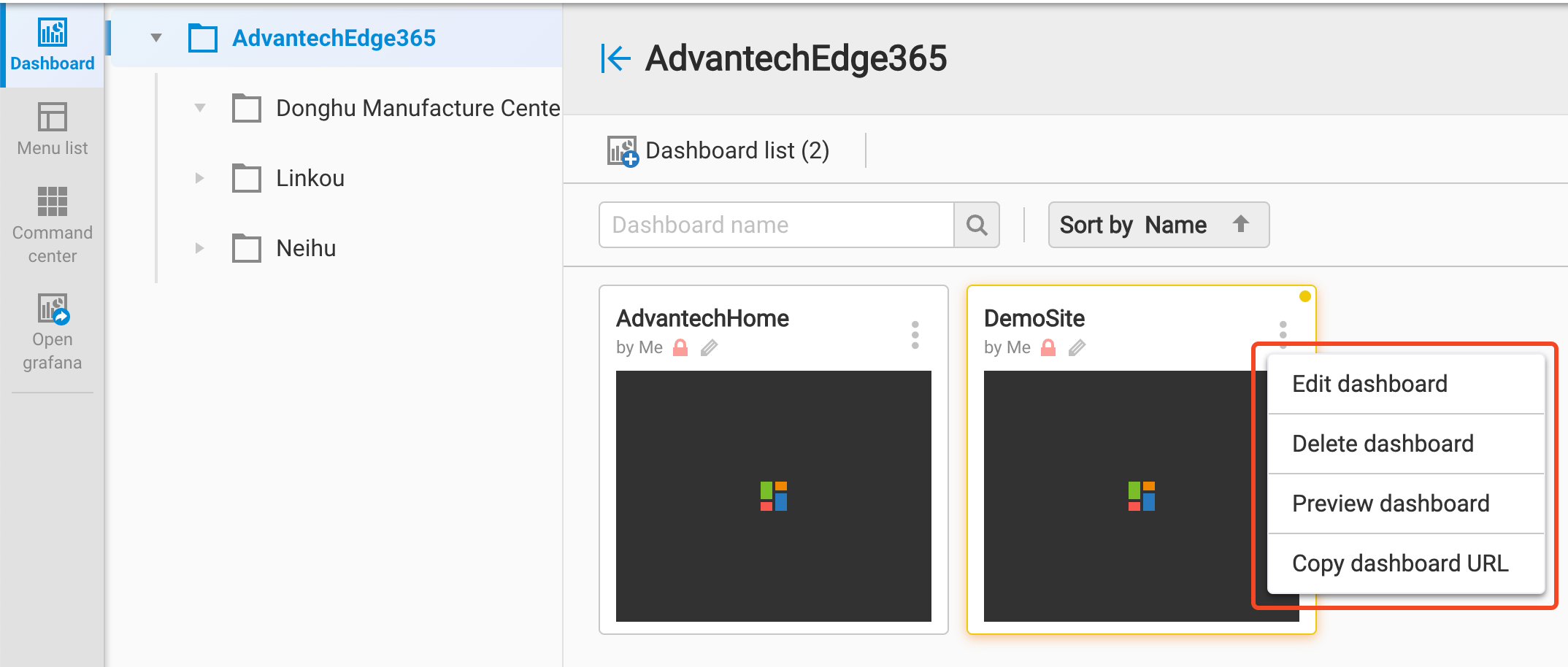Image resolution: width=1568 pixels, height=667 pixels.
Task: Open the Sort by Name dropdown
Action: [1132, 225]
